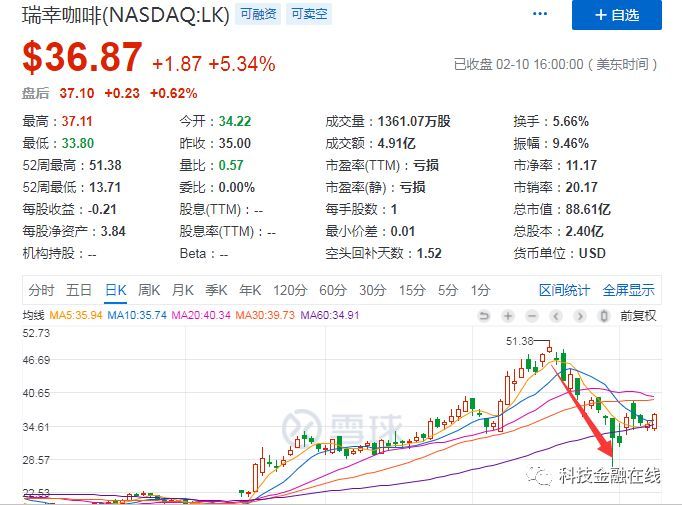Move chart right with the right chevron
Screen dimensions: 682x505
580,316
